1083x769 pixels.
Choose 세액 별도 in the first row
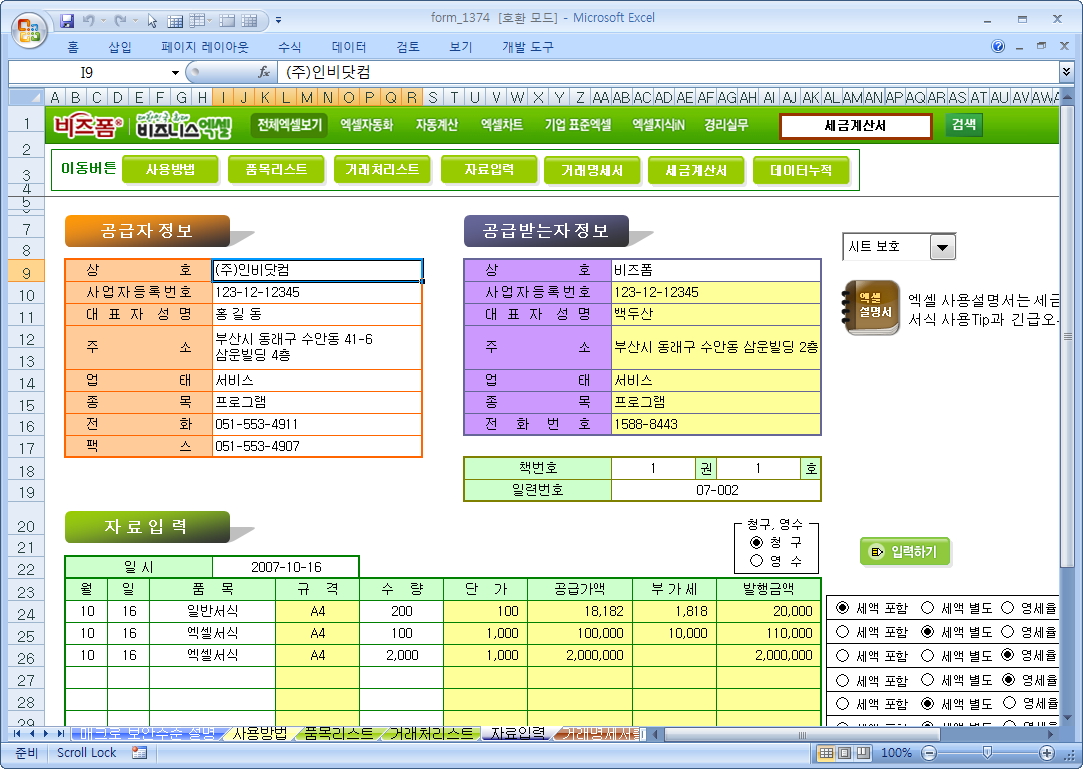927,608
